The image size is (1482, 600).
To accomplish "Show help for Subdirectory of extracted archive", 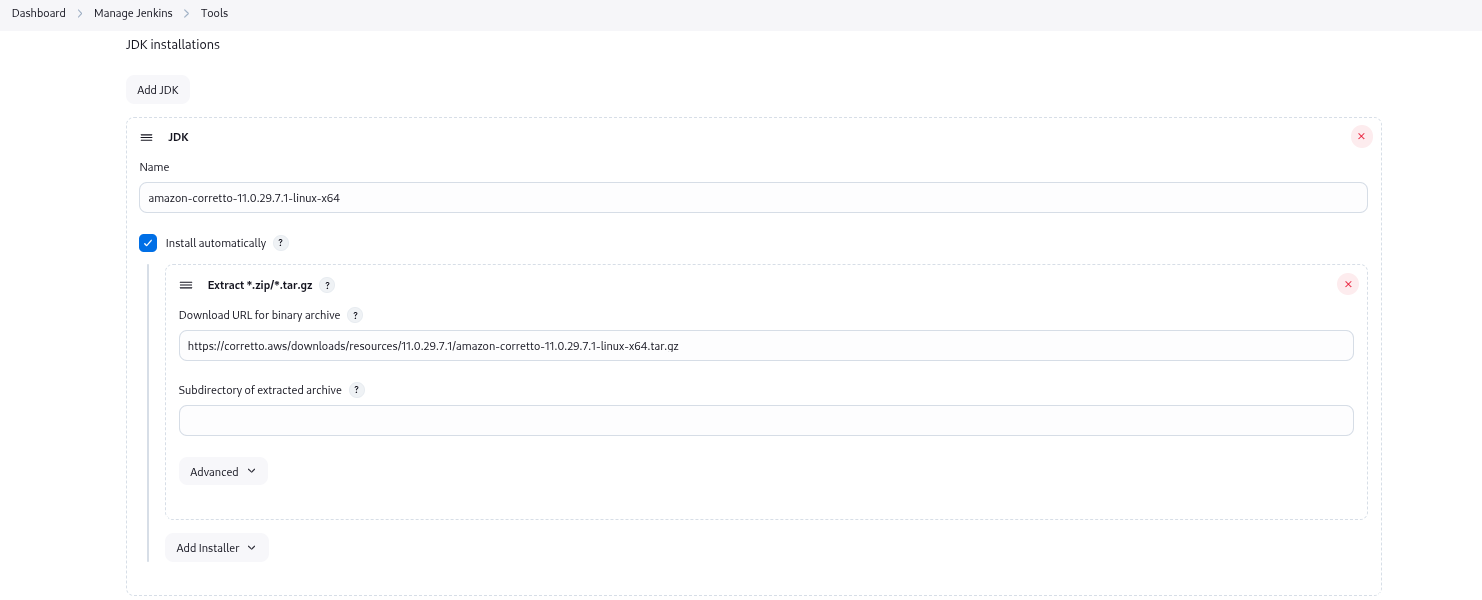I will tap(357, 390).
